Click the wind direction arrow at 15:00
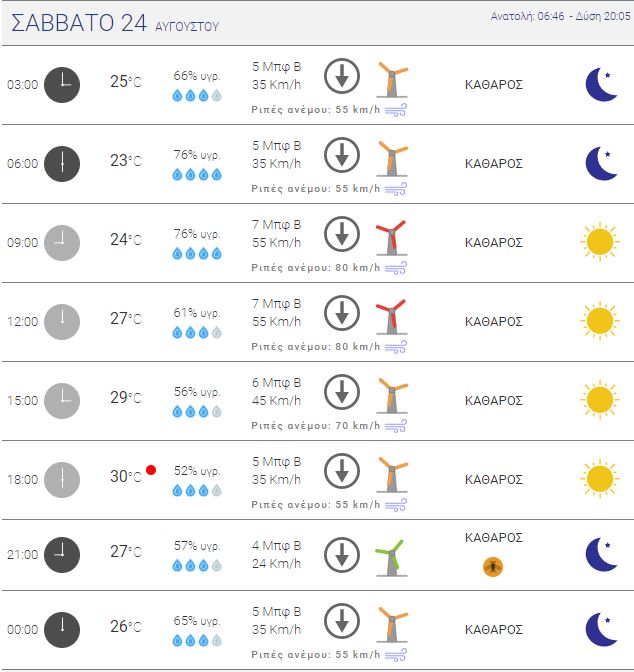This screenshot has height=672, width=634. tap(342, 392)
